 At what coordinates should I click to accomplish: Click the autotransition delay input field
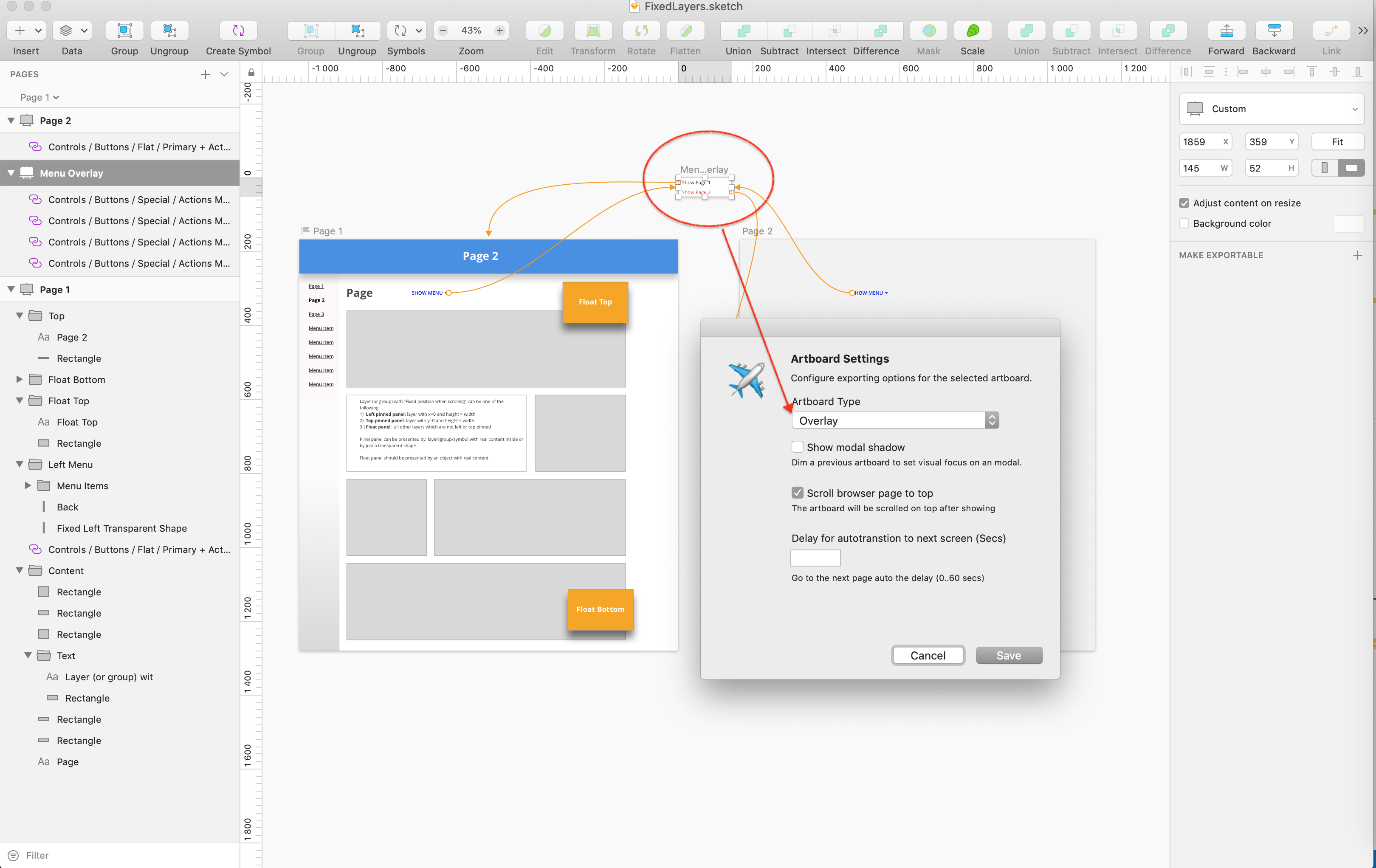[x=815, y=558]
